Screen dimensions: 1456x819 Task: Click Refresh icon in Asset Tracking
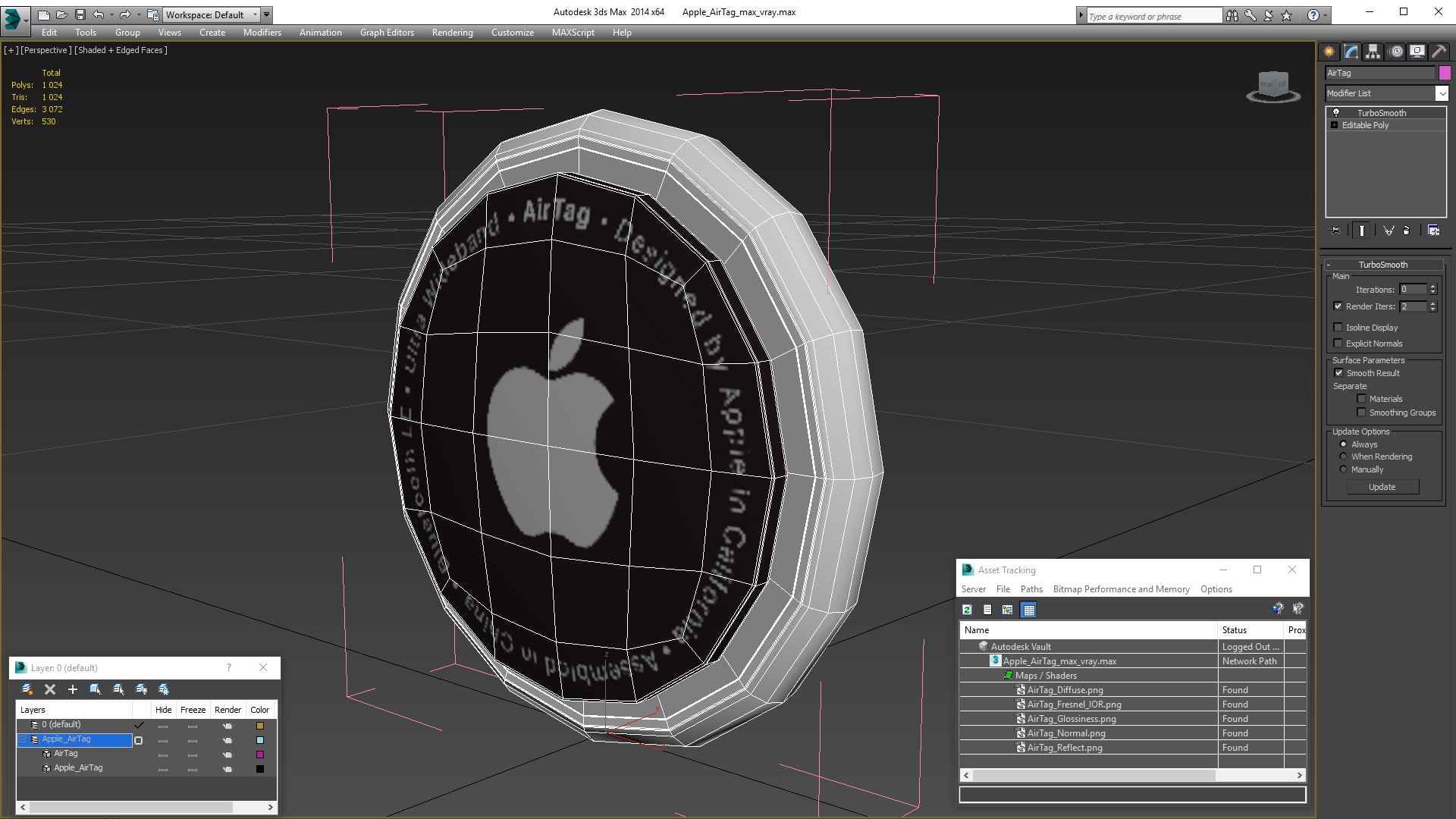tap(967, 610)
